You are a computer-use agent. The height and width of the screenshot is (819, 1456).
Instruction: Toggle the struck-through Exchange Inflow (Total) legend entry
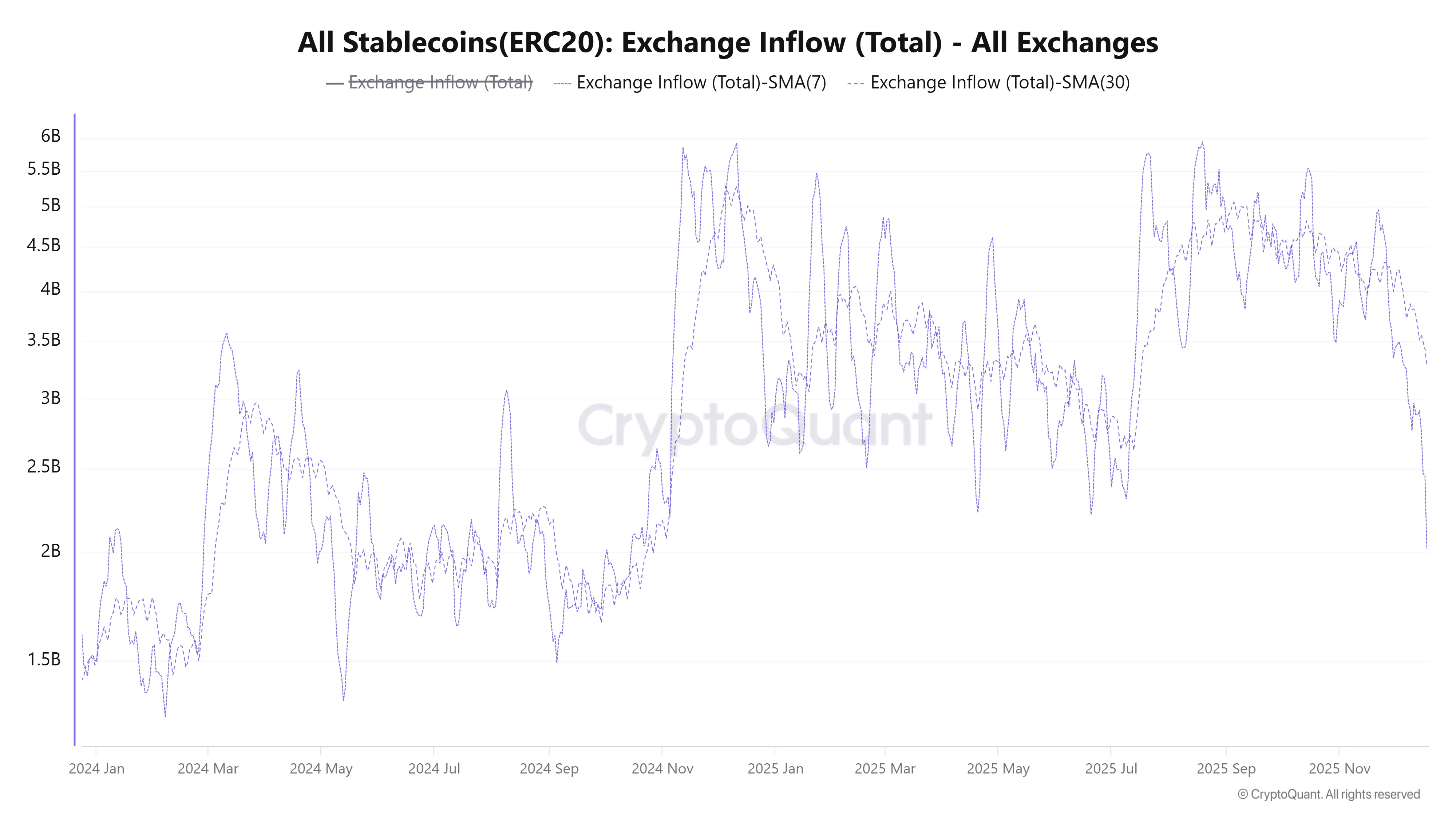pos(440,83)
